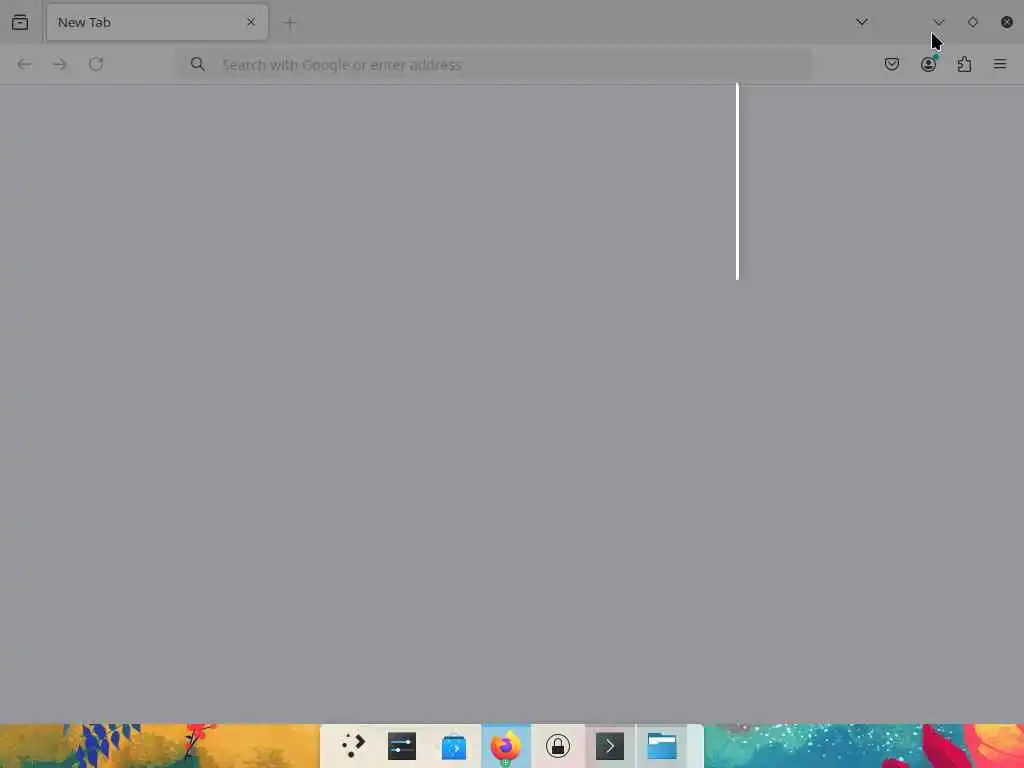
Task: Open Discover software store in taskbar
Action: pos(454,746)
